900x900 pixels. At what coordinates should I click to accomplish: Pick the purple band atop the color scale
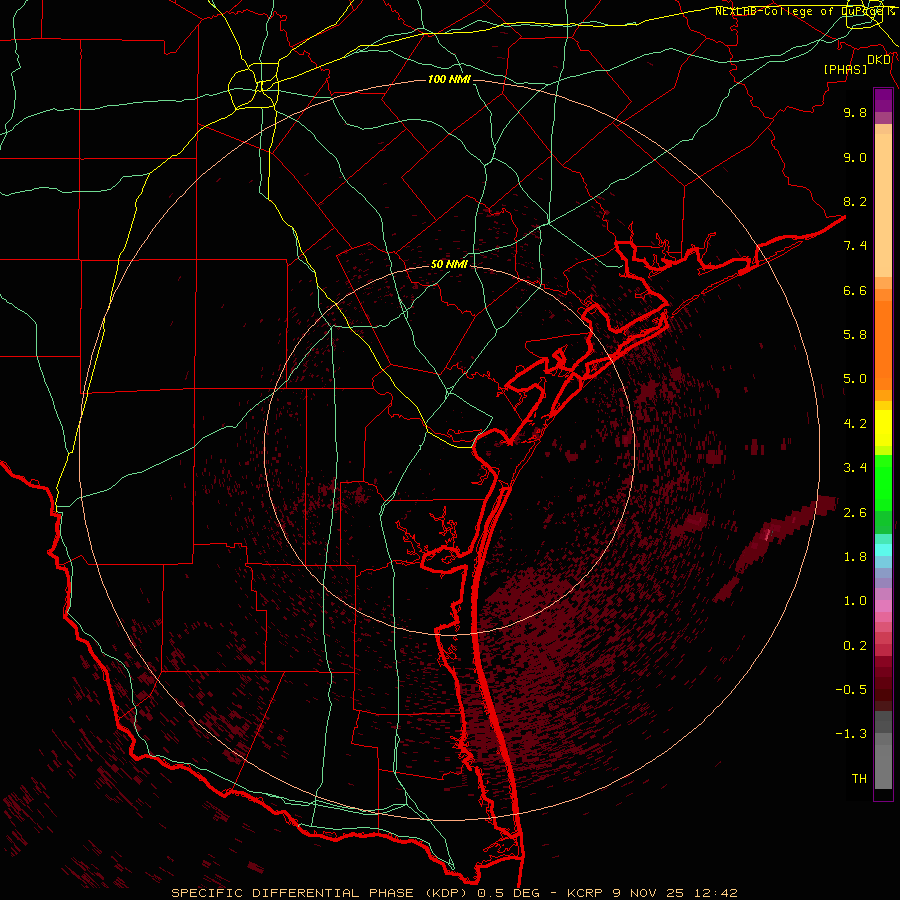[x=883, y=100]
